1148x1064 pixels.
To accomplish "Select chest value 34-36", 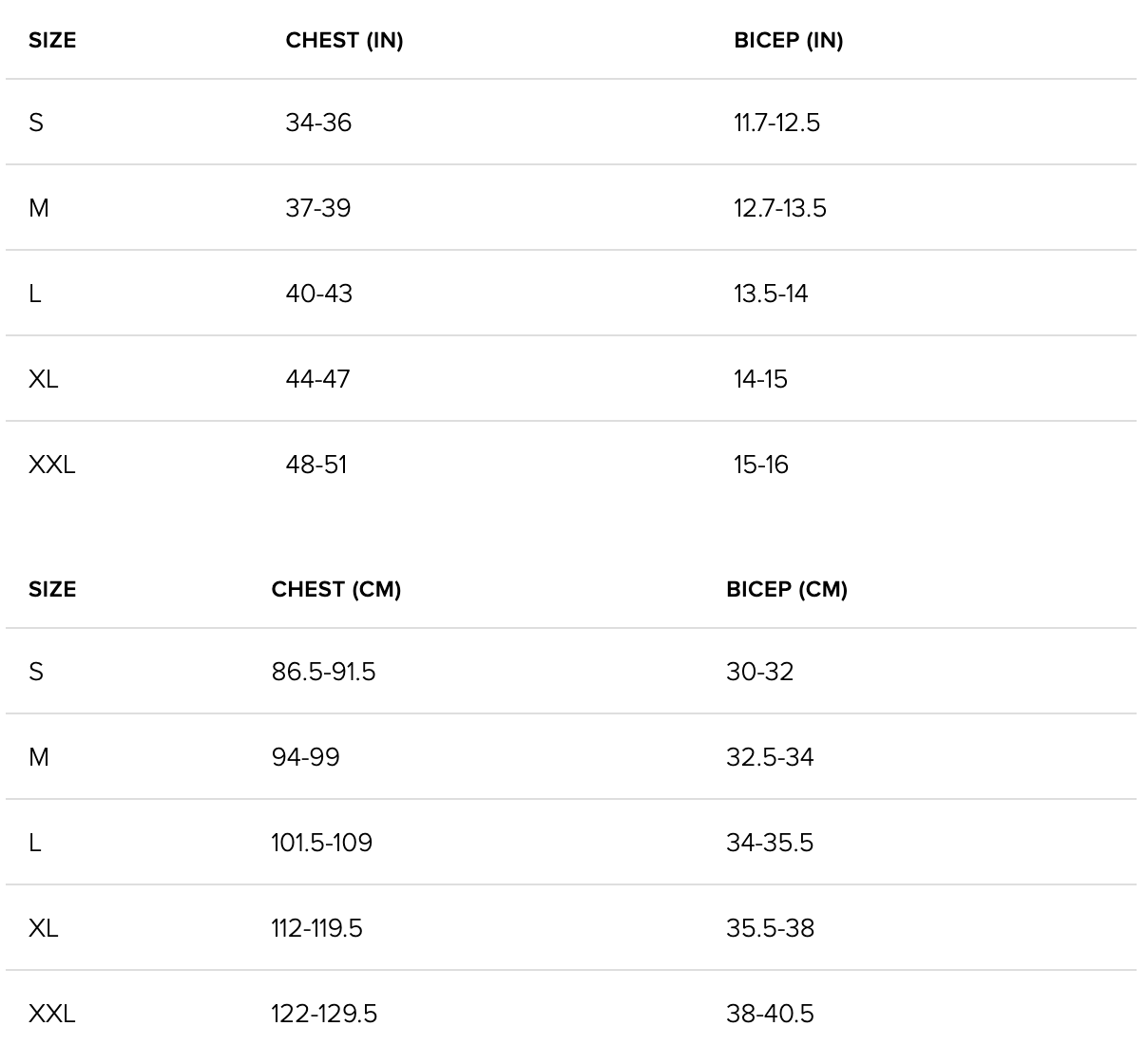I will (318, 123).
